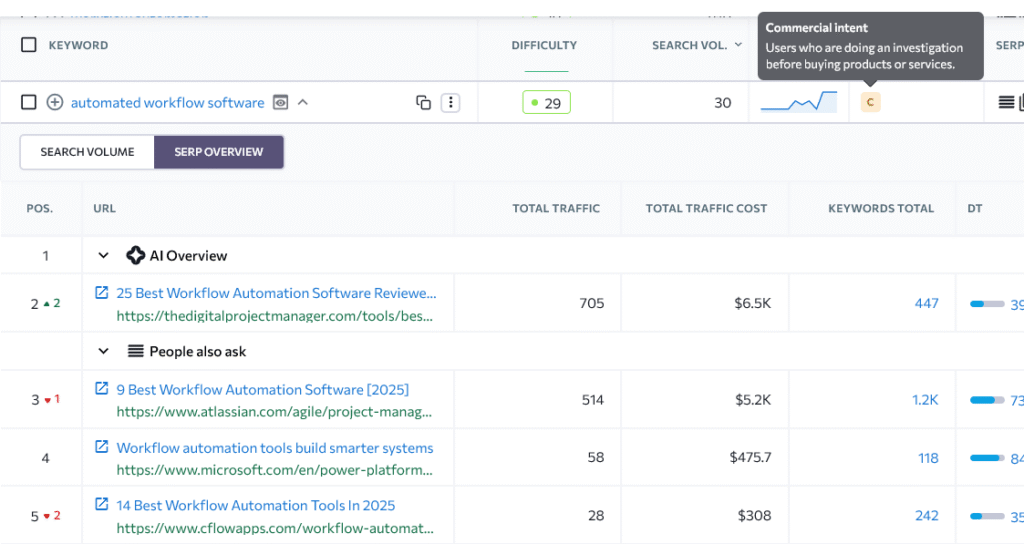The height and width of the screenshot is (544, 1024).
Task: Open keywords total 242 link
Action: point(927,515)
